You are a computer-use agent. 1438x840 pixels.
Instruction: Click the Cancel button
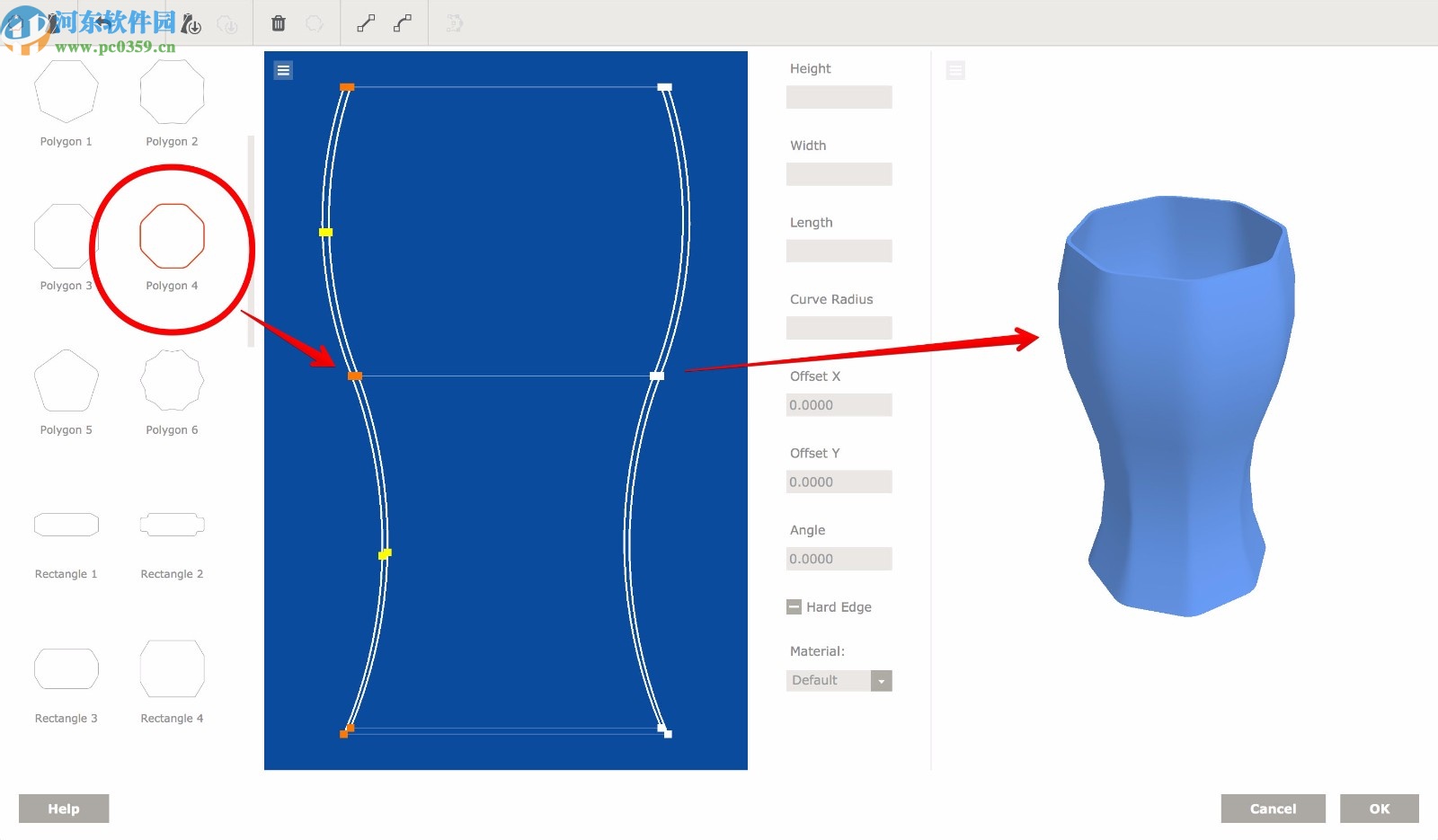tap(1273, 808)
